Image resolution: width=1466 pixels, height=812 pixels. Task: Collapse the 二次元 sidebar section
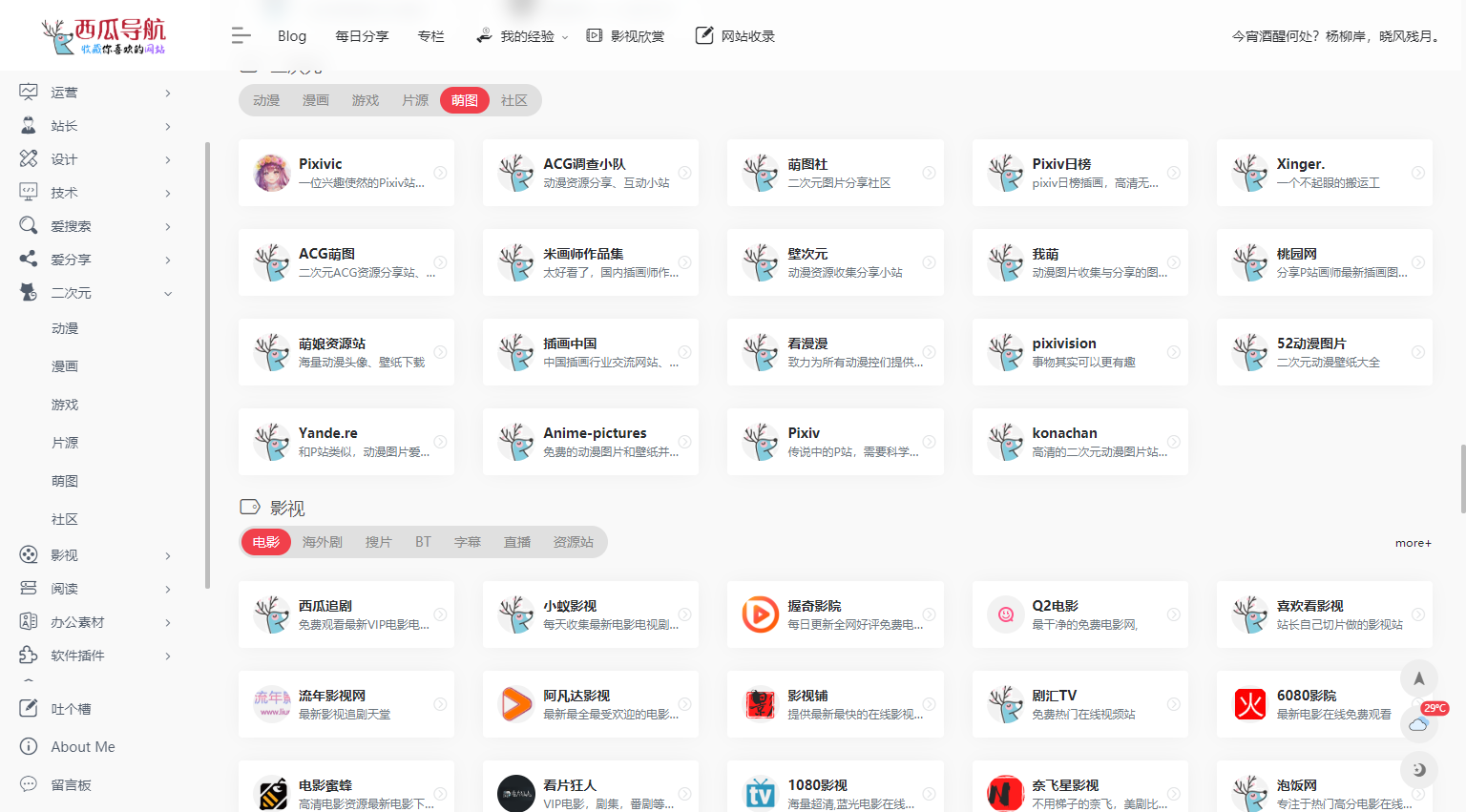tap(168, 294)
